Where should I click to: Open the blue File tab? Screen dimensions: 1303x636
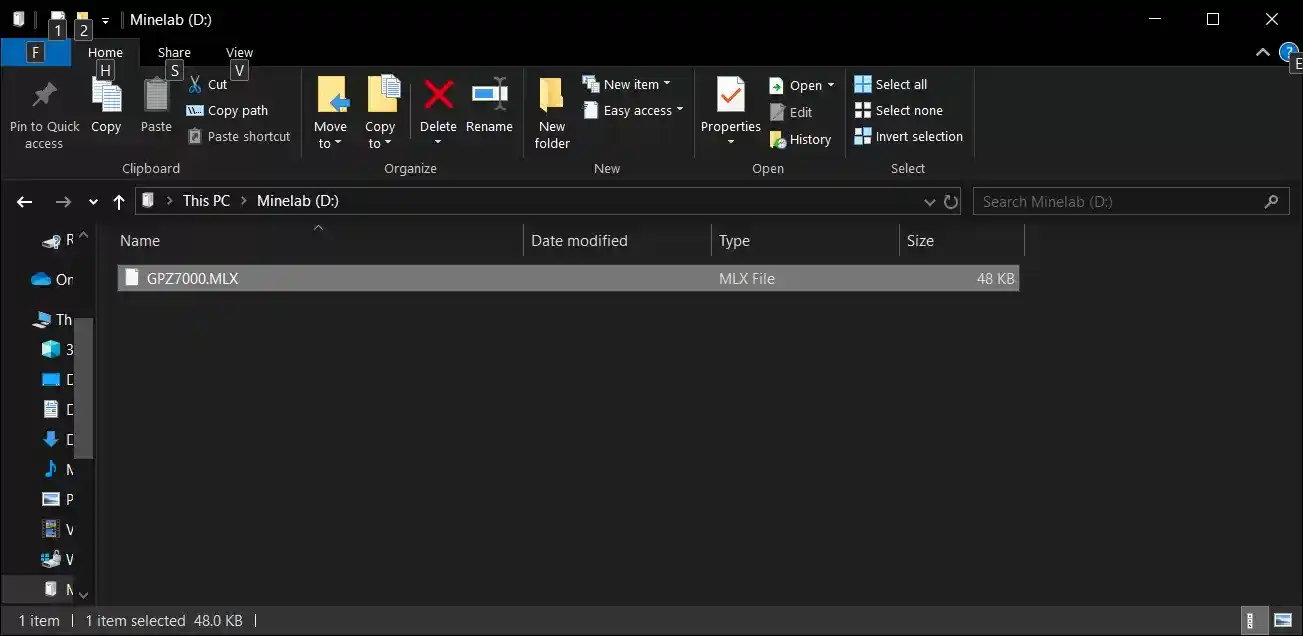pos(36,52)
